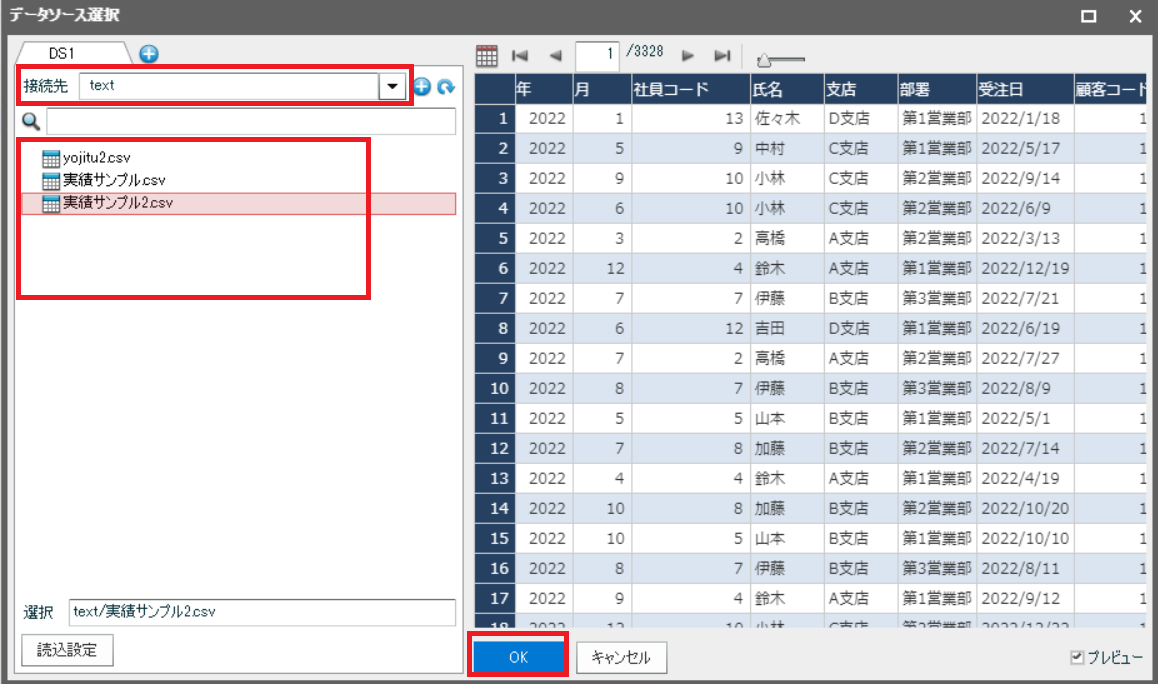The width and height of the screenshot is (1158, 684).
Task: Click the 2022/3/13 date cell
Action: 1025,239
